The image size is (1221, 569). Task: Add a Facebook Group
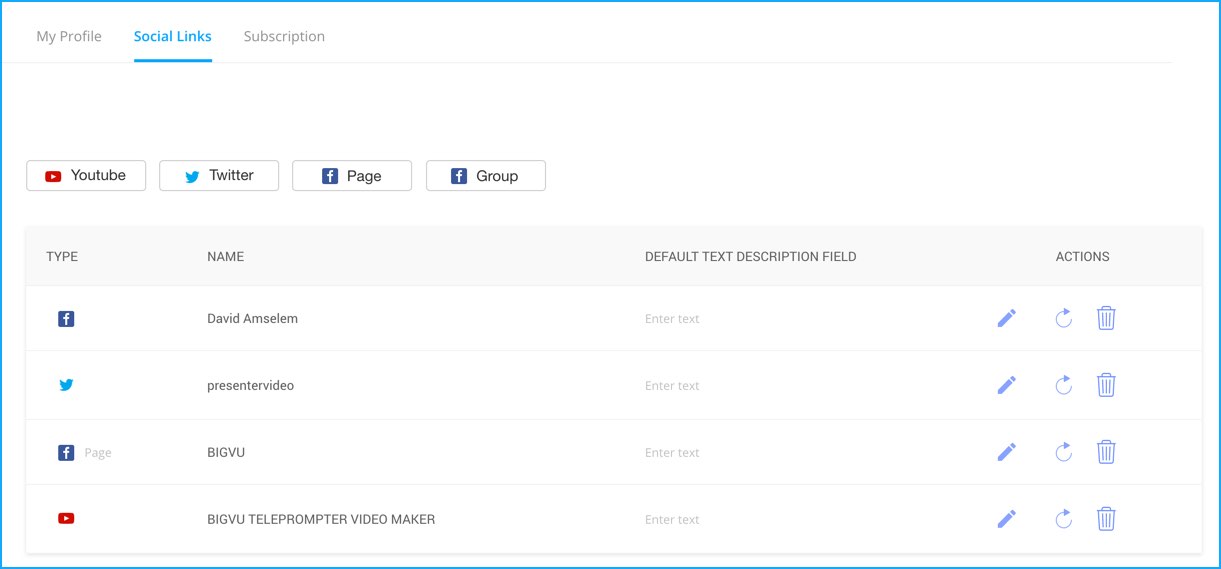click(x=486, y=175)
